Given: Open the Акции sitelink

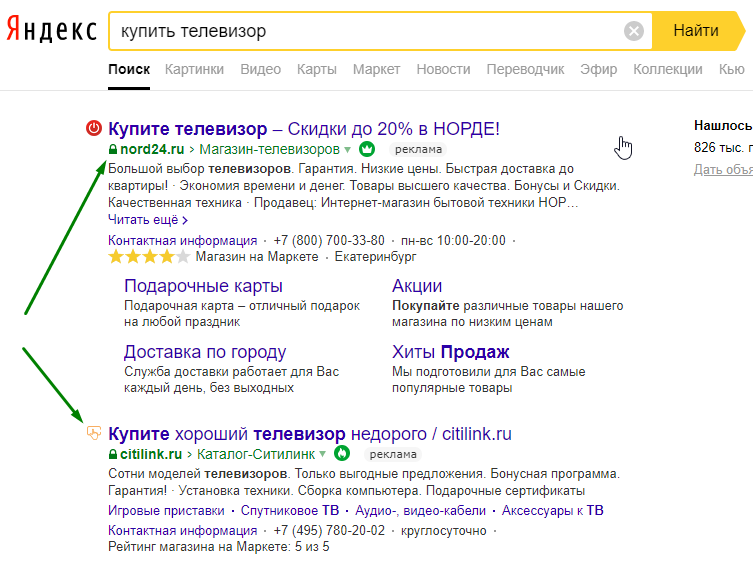Looking at the screenshot, I should 417,286.
